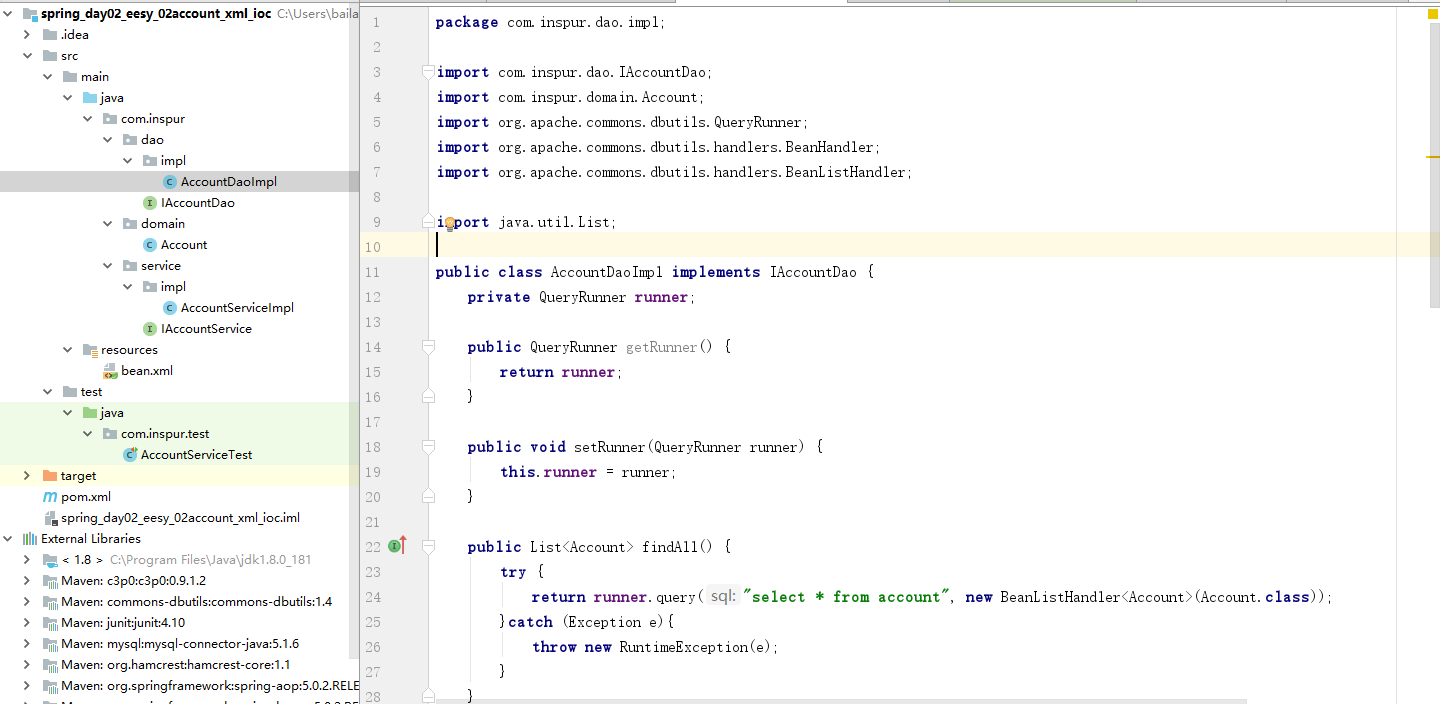1440x704 pixels.
Task: Click the implements gutter icon on line 22
Action: tap(397, 545)
